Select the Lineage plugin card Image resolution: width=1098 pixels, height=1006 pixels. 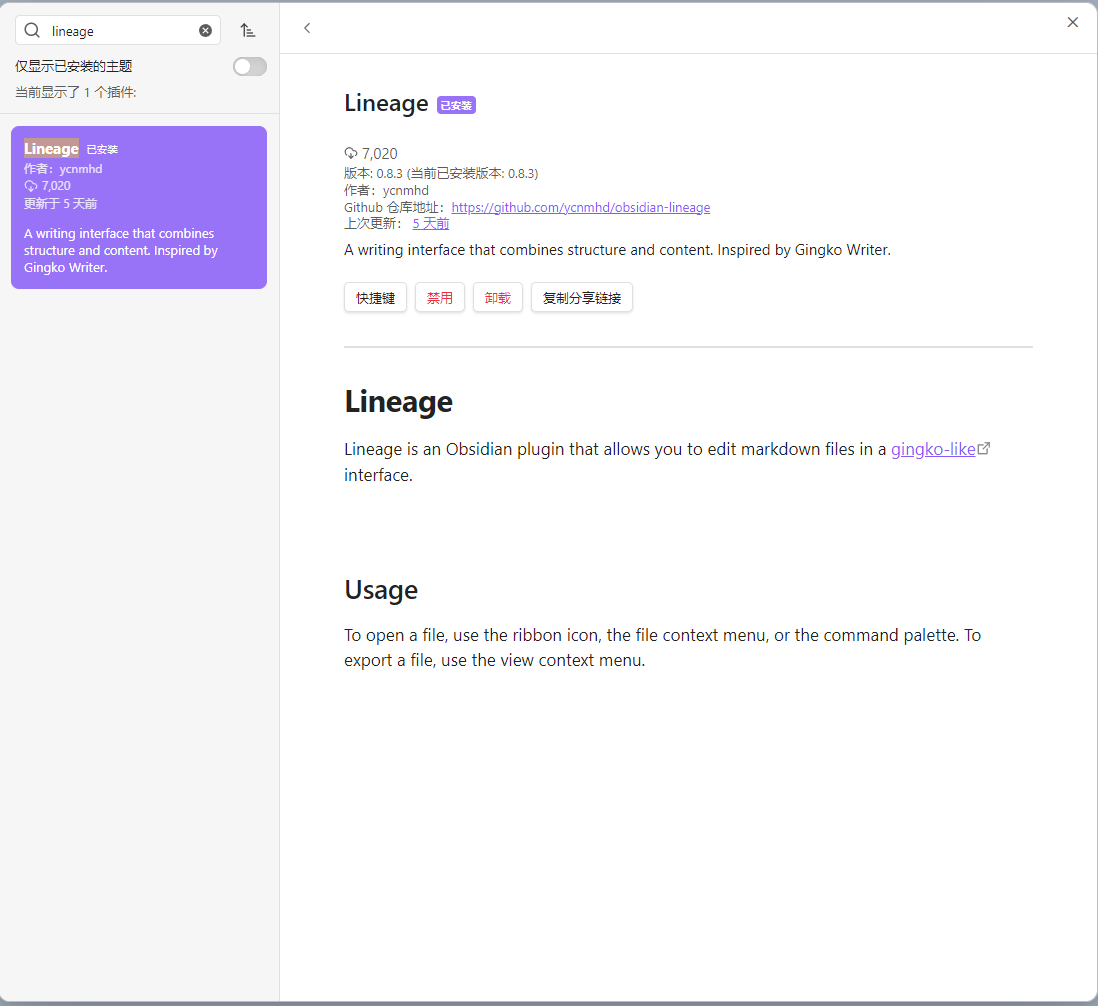tap(139, 207)
